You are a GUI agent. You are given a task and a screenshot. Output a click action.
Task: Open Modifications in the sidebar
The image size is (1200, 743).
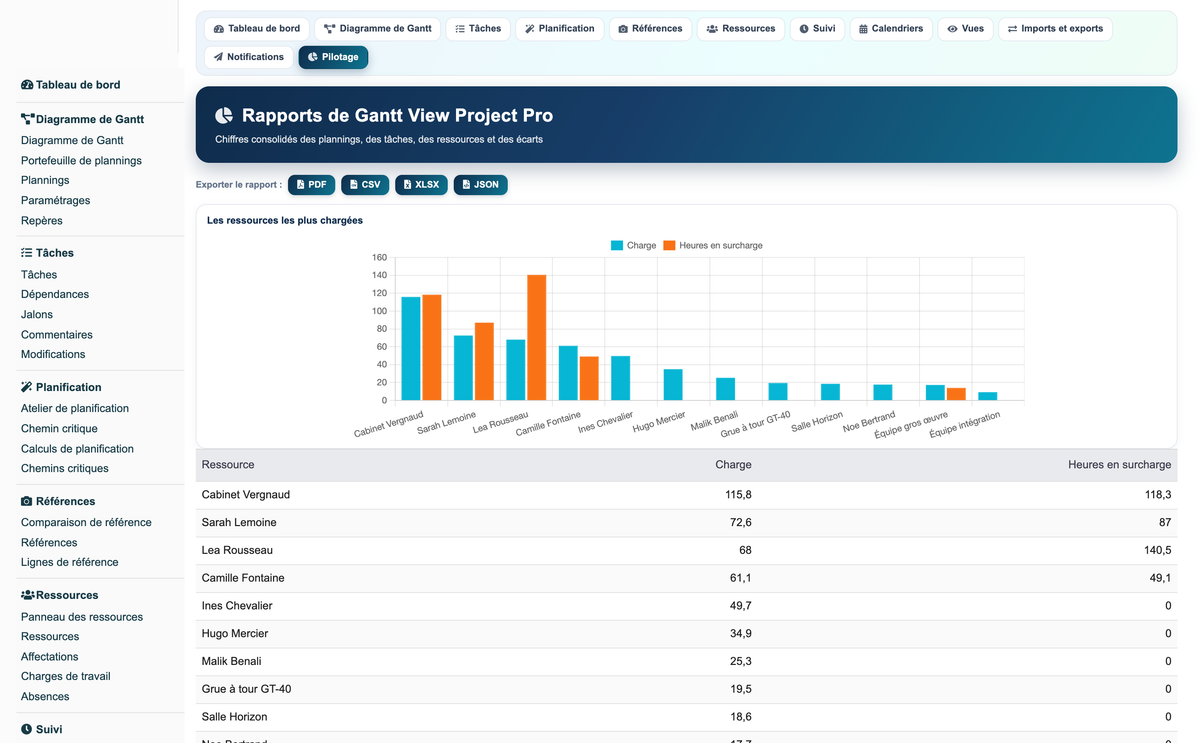[53, 355]
